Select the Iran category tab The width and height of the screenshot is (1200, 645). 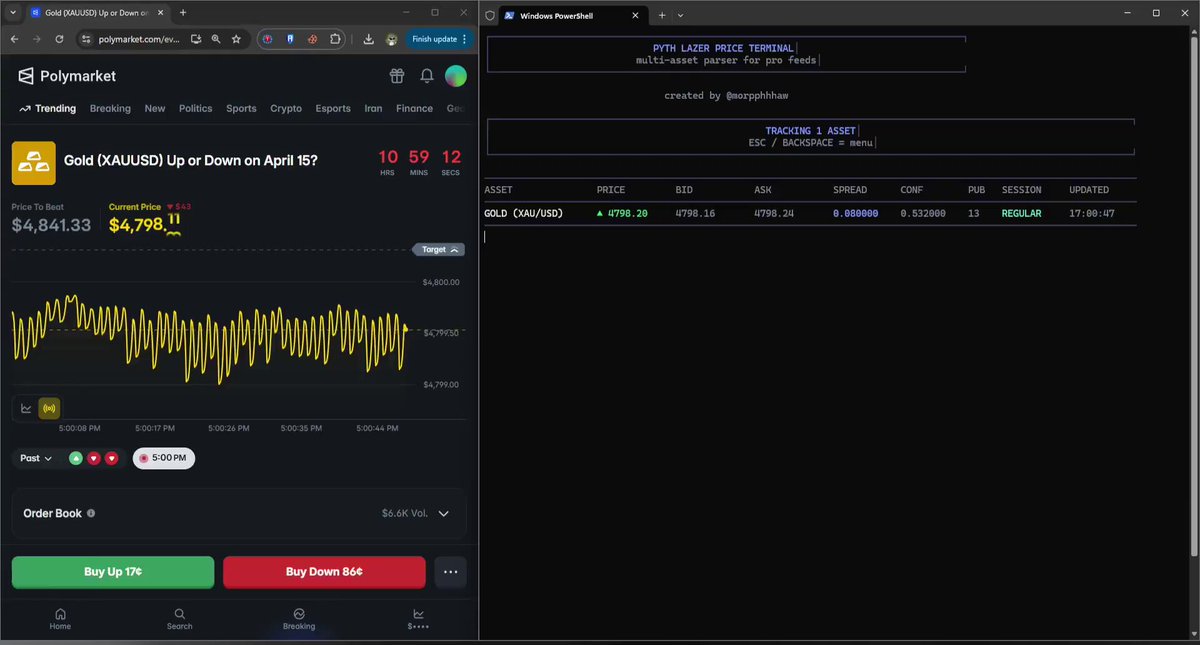[373, 108]
